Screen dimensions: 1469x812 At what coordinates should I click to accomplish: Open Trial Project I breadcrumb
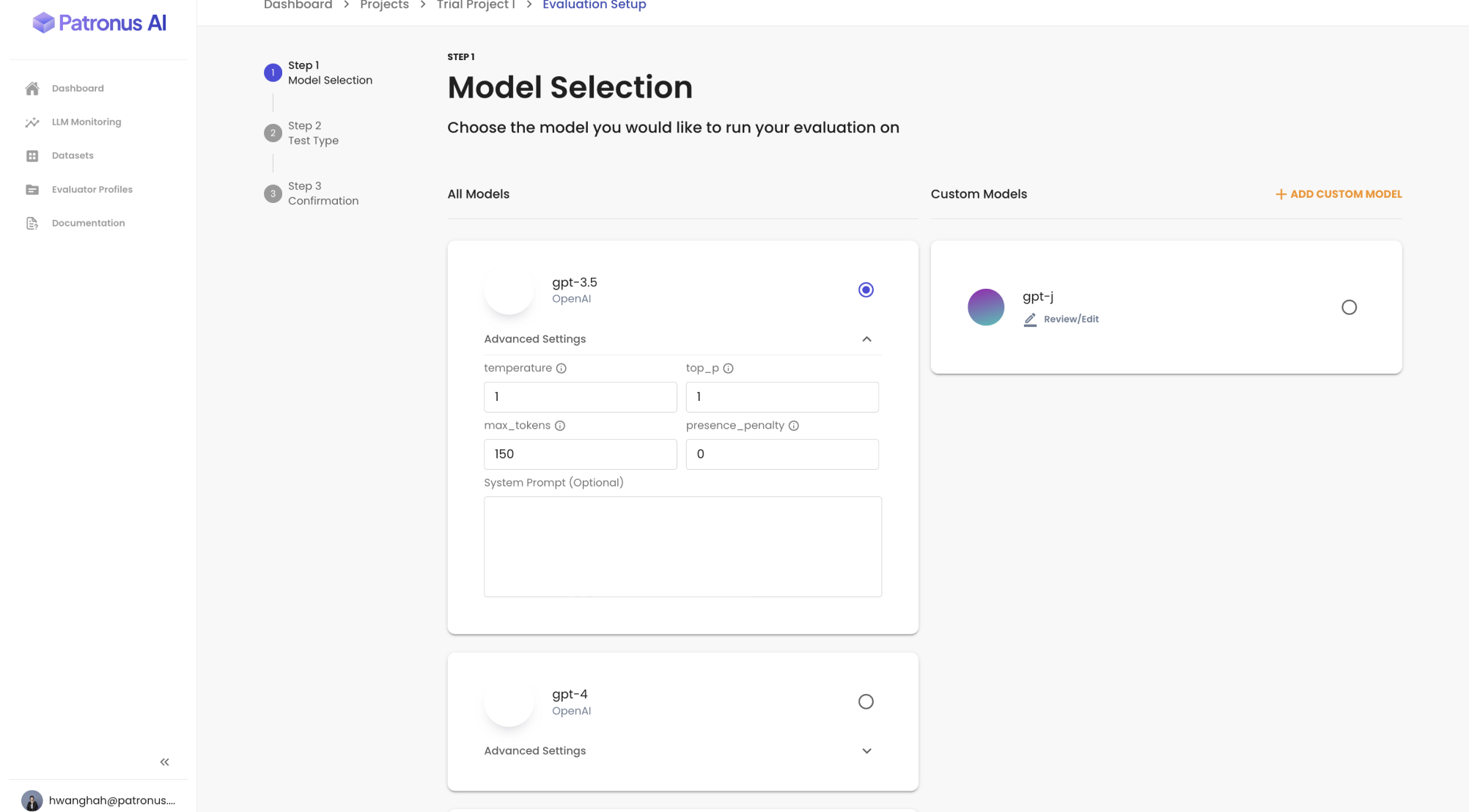[x=475, y=5]
